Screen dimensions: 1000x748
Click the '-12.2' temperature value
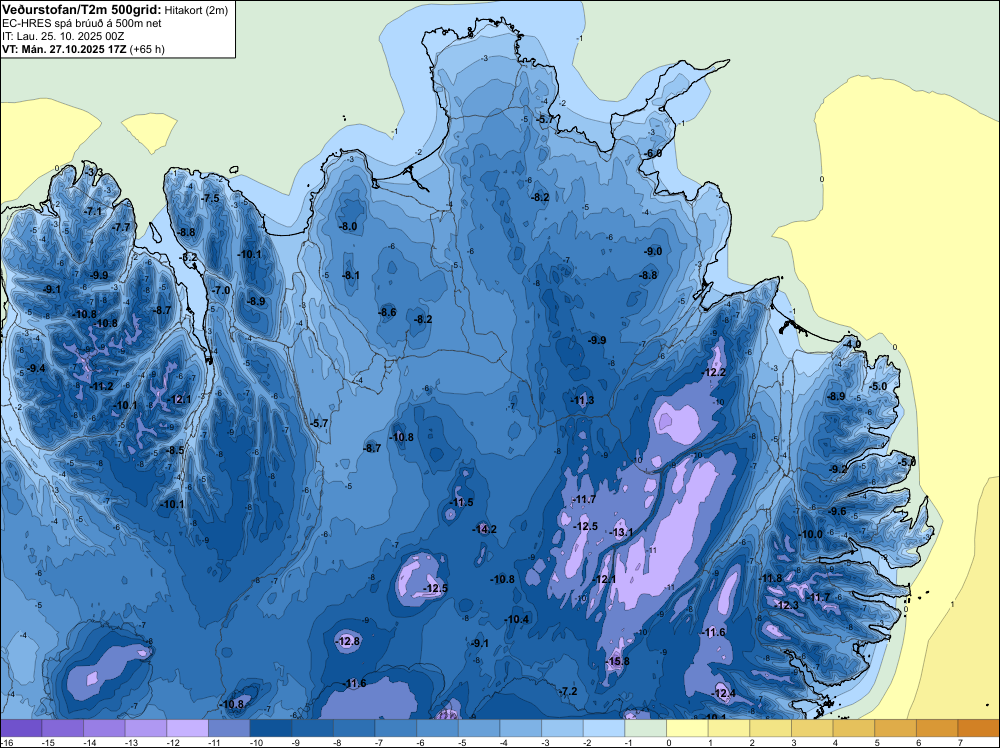click(x=714, y=372)
